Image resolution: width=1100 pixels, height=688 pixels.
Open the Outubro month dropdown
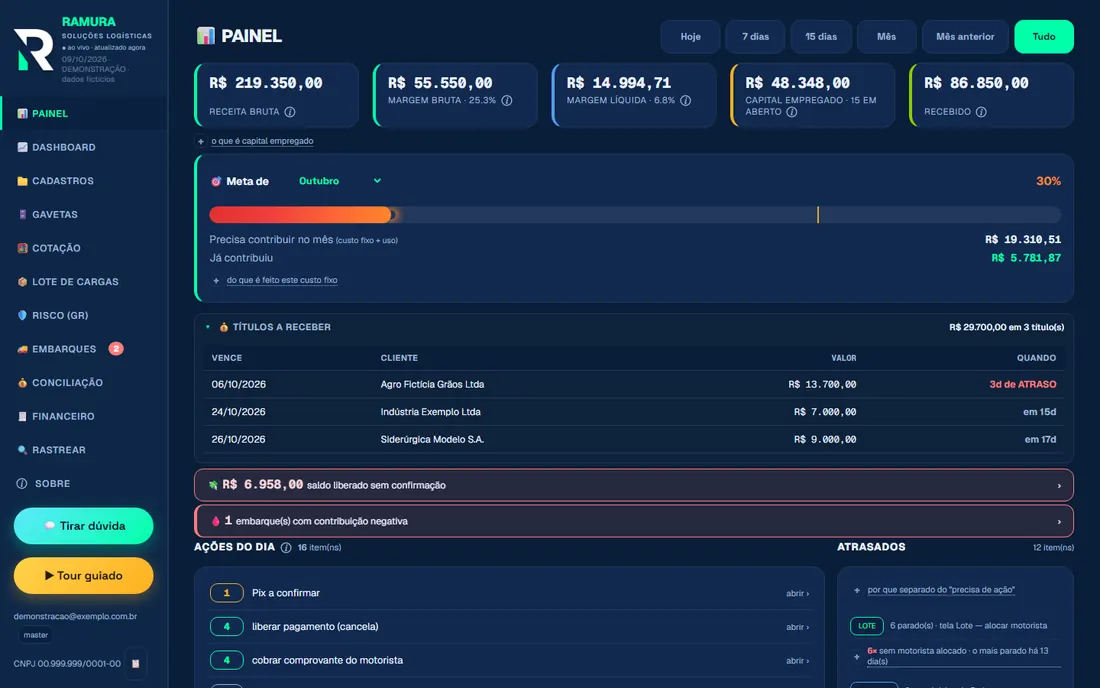(x=340, y=181)
